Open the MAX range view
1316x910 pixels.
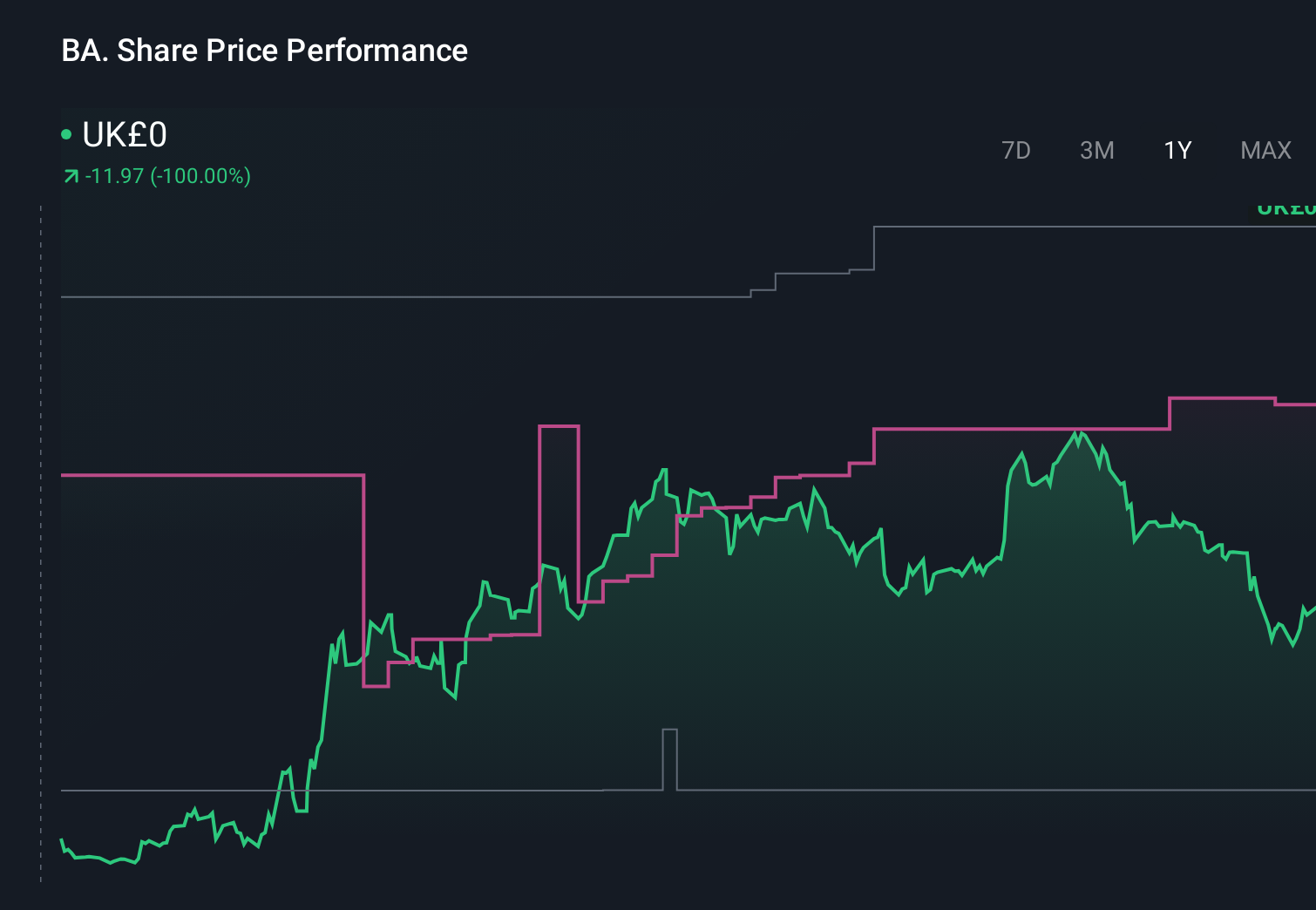tap(1265, 150)
